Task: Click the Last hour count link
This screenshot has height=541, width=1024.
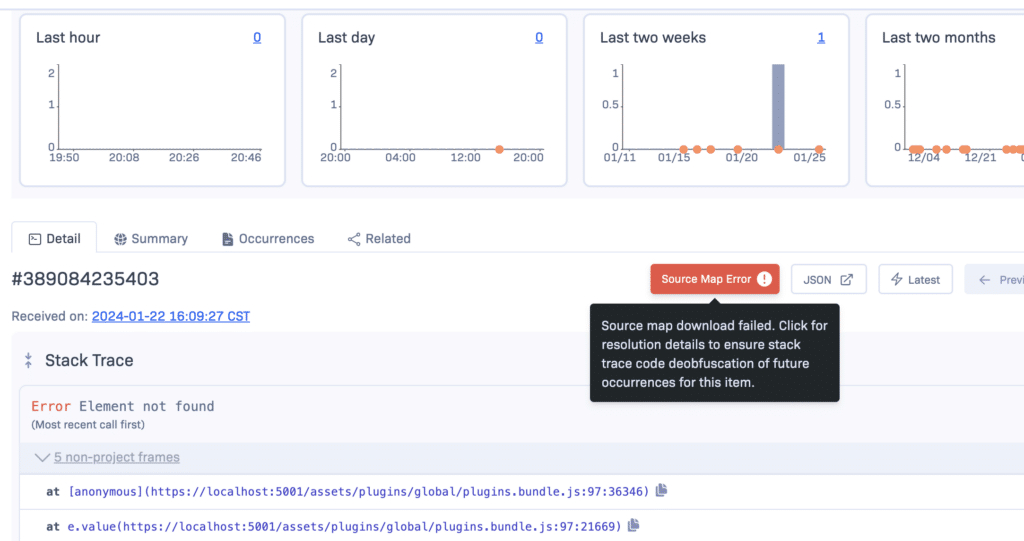Action: tap(257, 38)
